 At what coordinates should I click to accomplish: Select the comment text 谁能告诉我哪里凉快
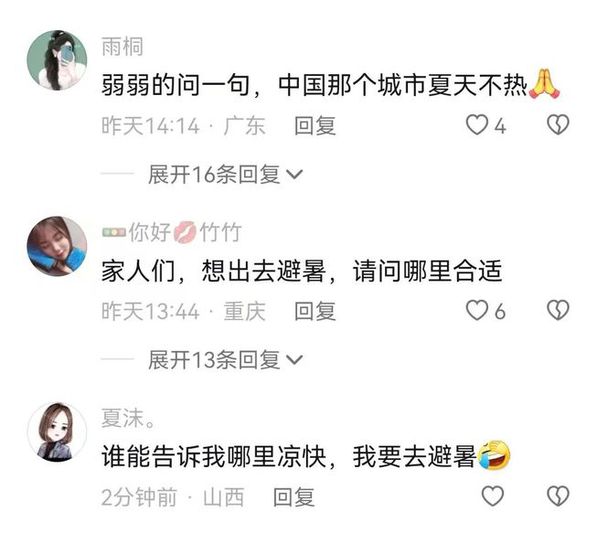(x=214, y=456)
